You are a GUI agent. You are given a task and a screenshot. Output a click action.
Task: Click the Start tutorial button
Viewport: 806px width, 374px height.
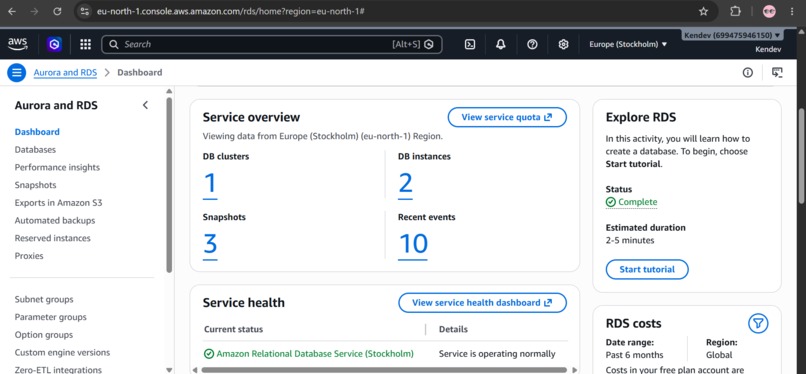pyautogui.click(x=647, y=269)
